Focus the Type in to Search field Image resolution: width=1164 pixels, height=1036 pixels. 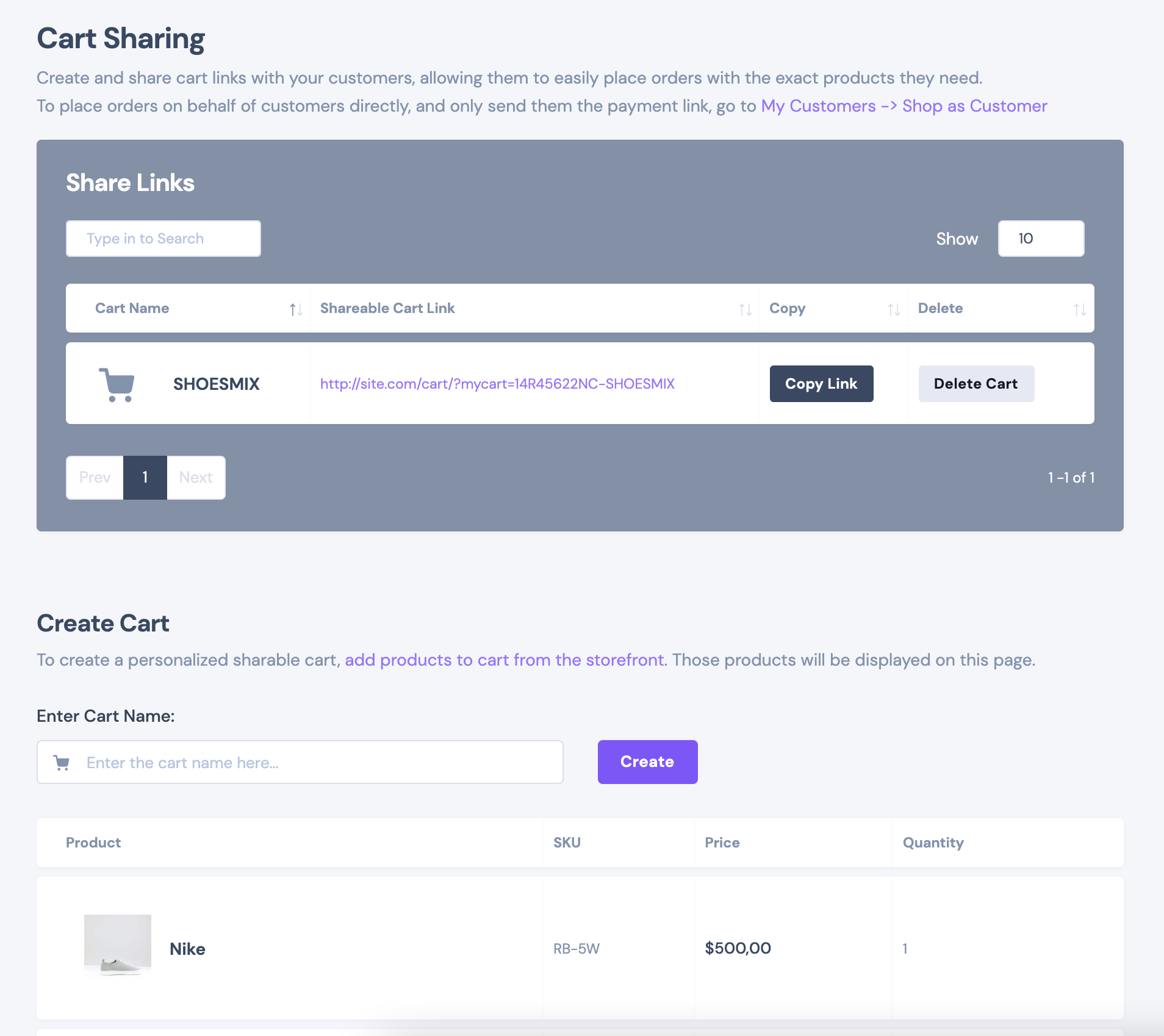[x=163, y=239]
